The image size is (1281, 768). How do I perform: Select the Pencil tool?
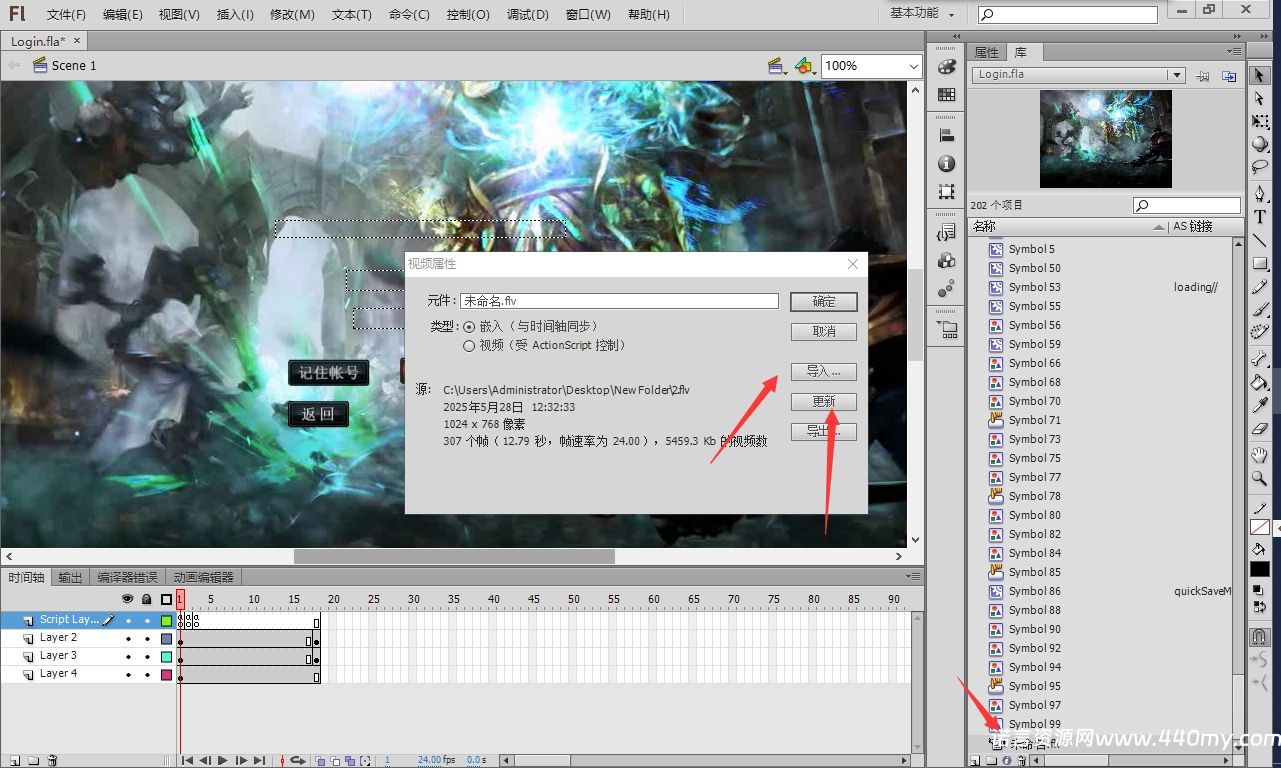(1259, 287)
